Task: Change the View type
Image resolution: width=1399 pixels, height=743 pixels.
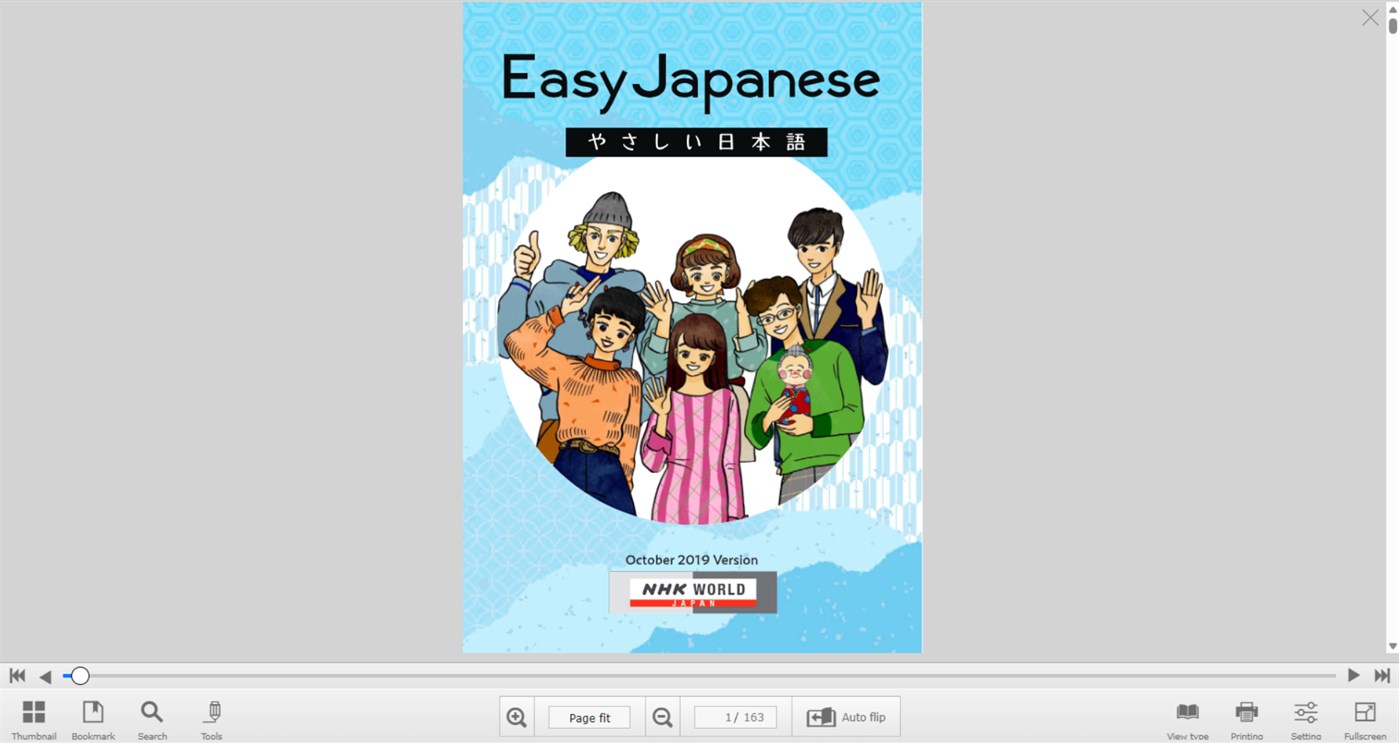Action: tap(1187, 719)
